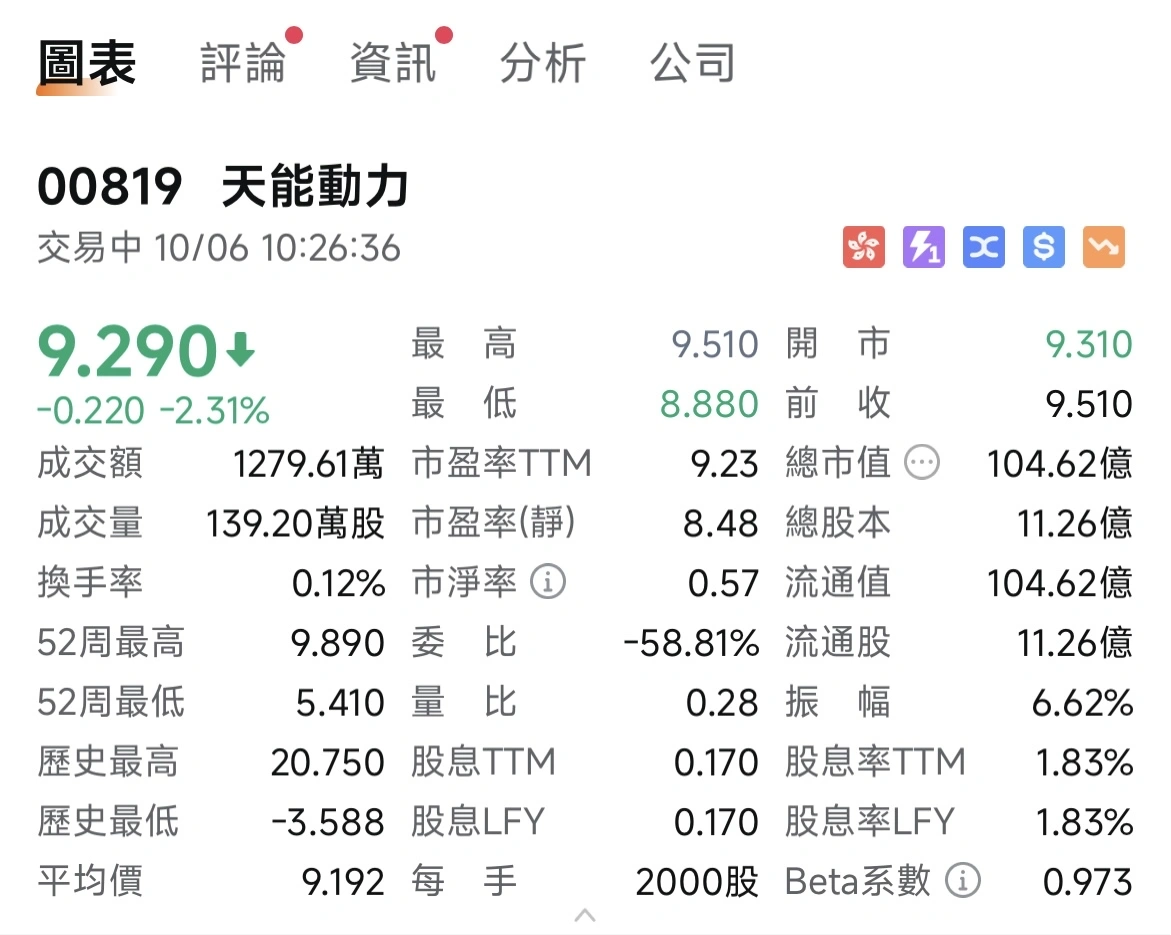Select the stock name 天能動力
The width and height of the screenshot is (1171, 935).
point(315,187)
